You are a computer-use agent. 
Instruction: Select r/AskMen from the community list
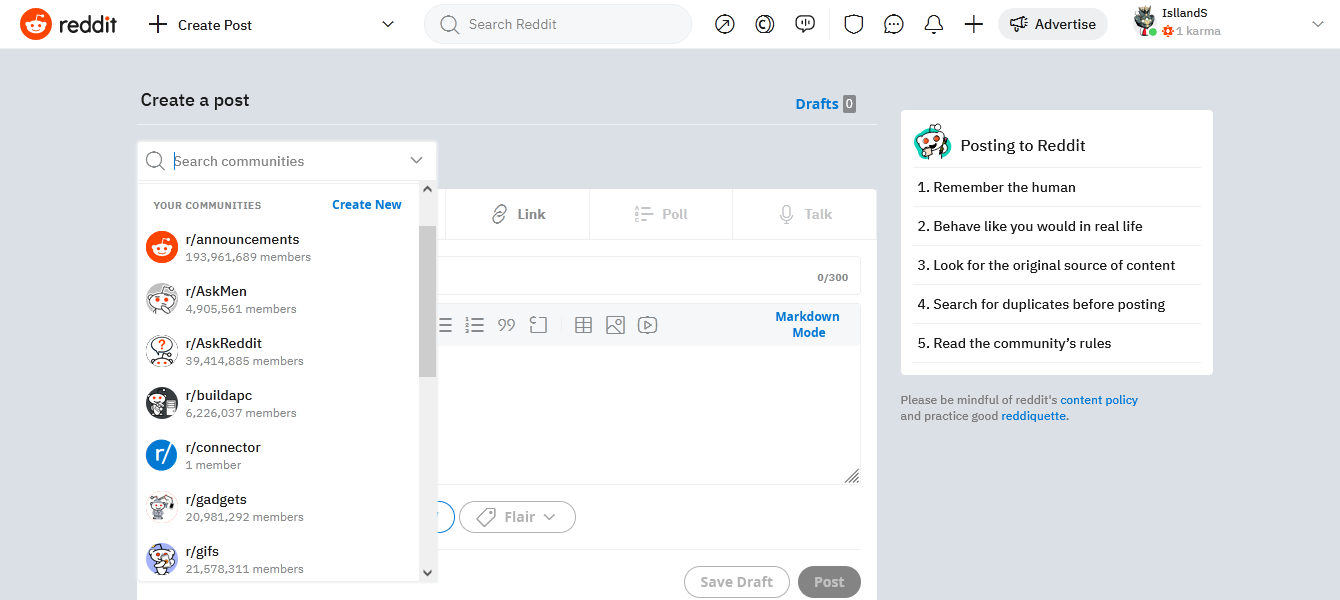tap(279, 299)
